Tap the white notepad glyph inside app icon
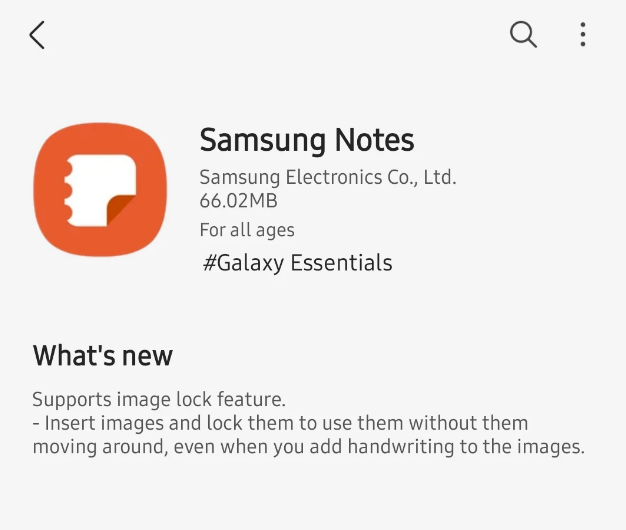Screen dimensions: 626x530 point(100,190)
